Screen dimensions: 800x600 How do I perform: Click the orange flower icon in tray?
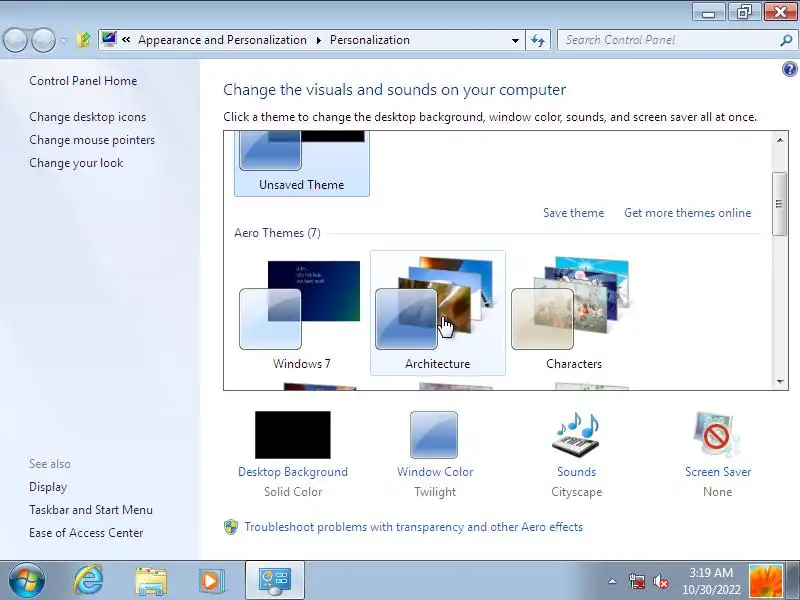click(x=766, y=581)
